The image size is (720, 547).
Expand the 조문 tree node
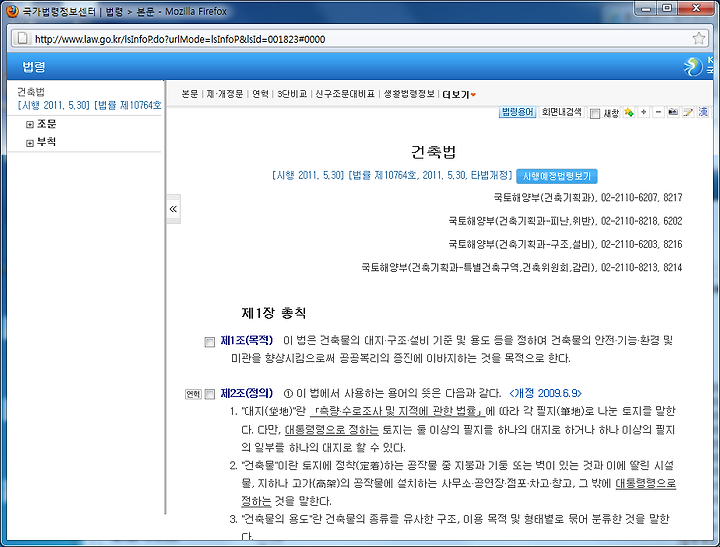pos(30,124)
